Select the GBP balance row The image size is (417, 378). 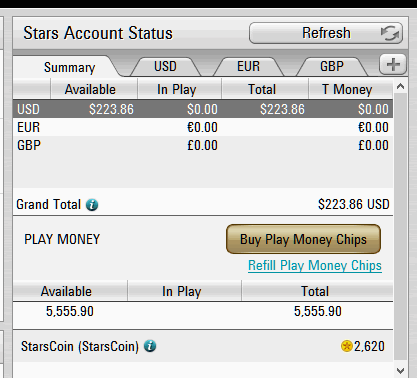coord(203,145)
